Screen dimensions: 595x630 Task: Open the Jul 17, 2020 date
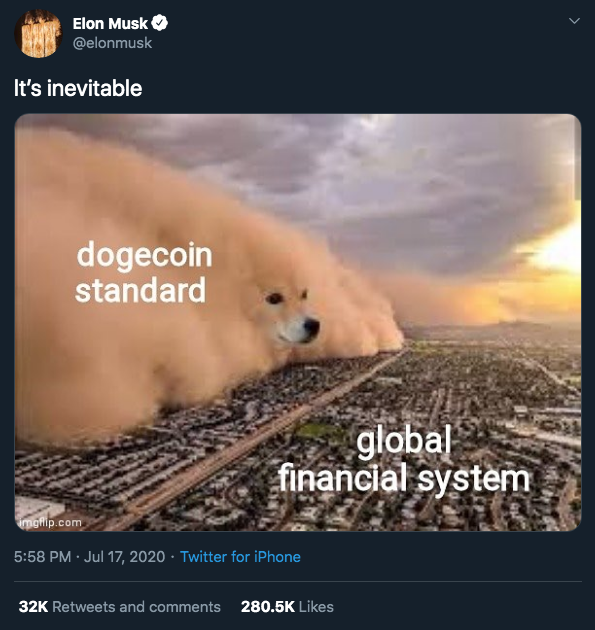pos(124,557)
